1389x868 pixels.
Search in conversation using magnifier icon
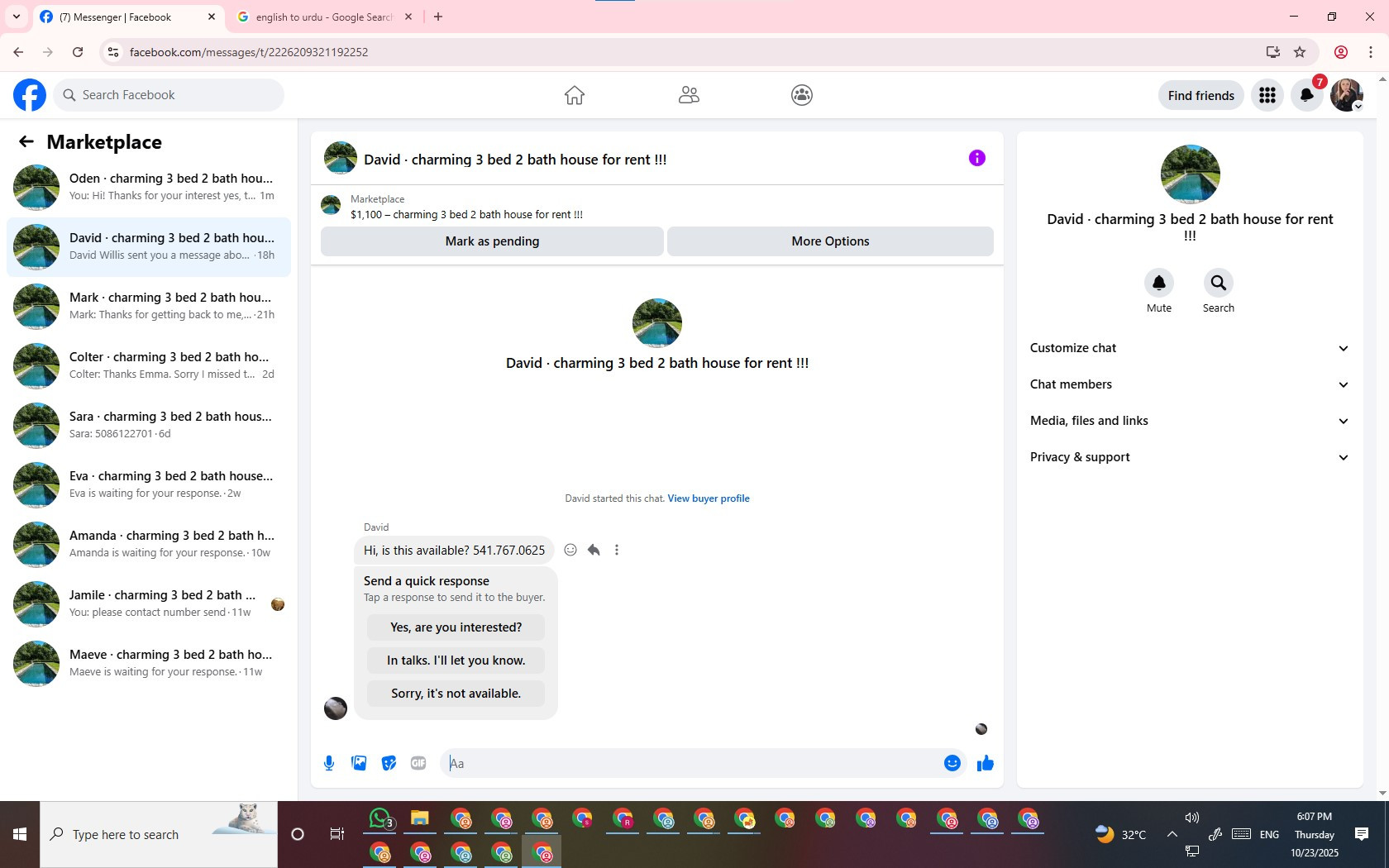point(1218,284)
